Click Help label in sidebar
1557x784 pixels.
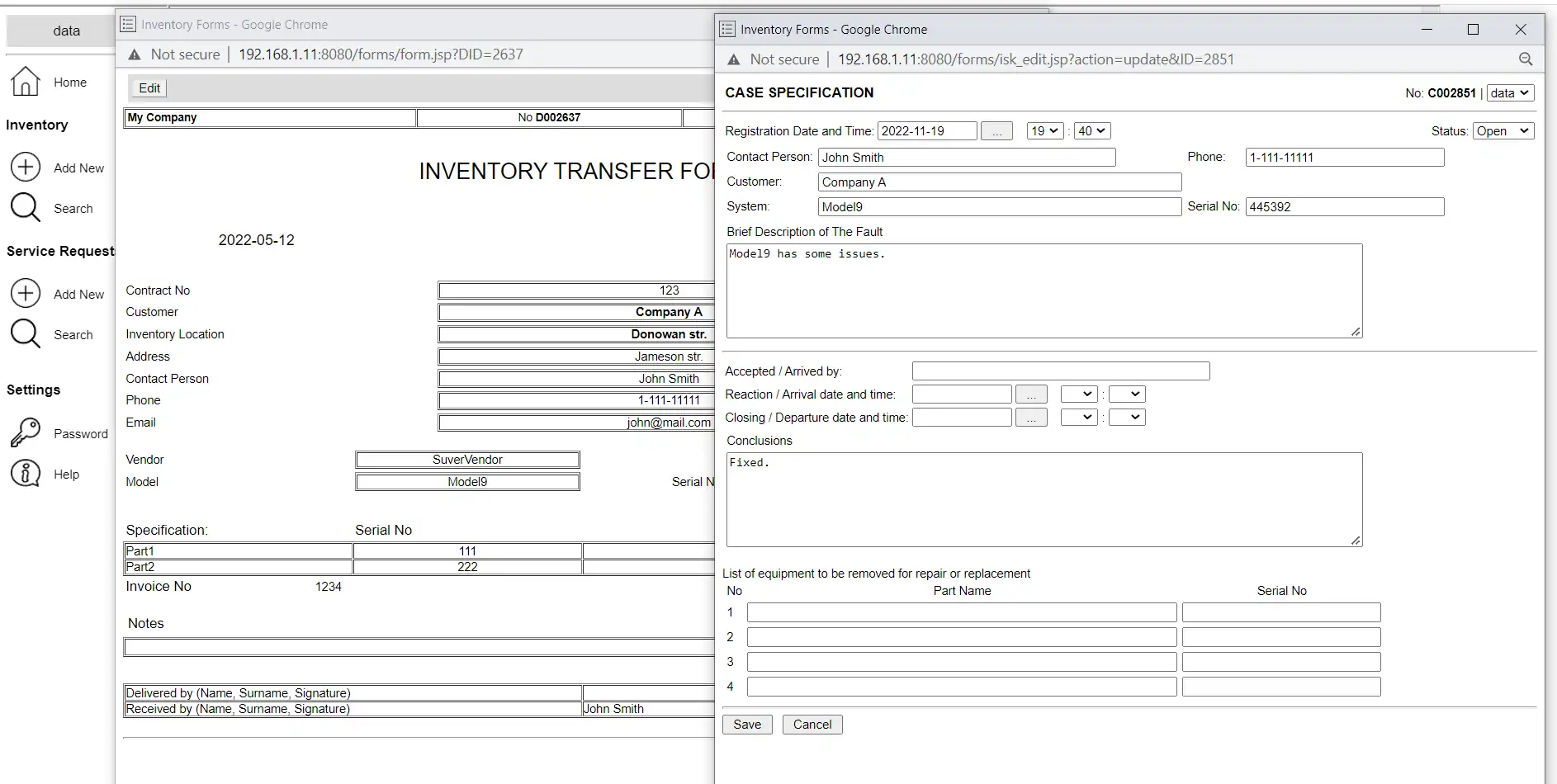pos(67,475)
